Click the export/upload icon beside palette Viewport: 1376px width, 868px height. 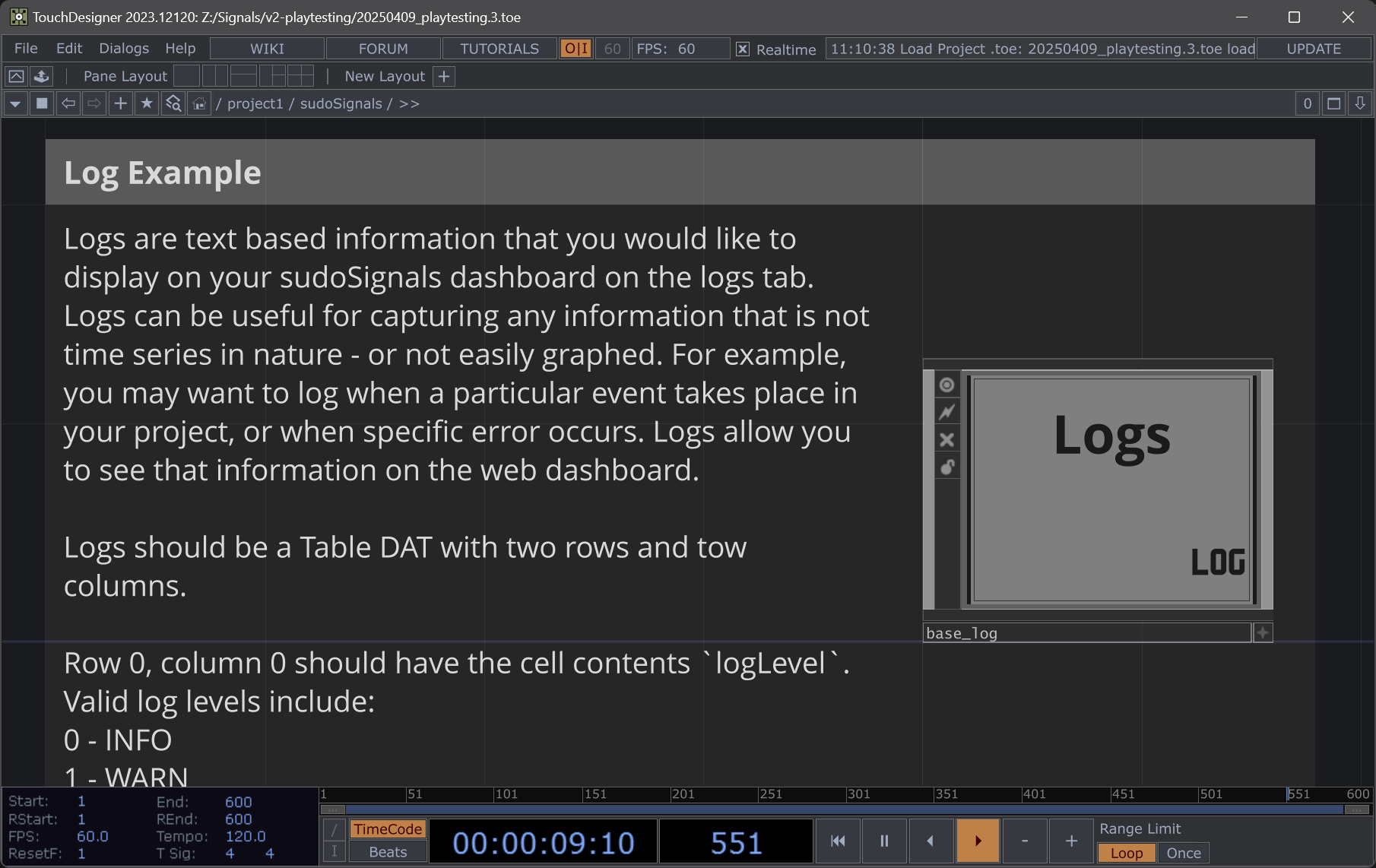(42, 76)
